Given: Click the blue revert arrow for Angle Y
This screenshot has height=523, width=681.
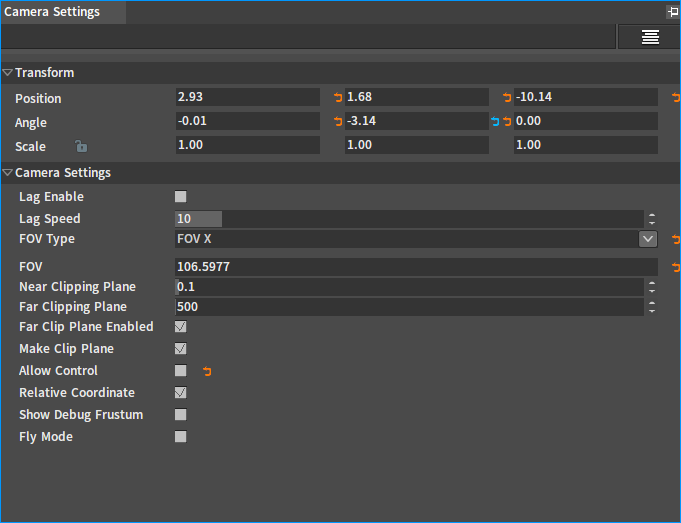Looking at the screenshot, I should pos(495,121).
